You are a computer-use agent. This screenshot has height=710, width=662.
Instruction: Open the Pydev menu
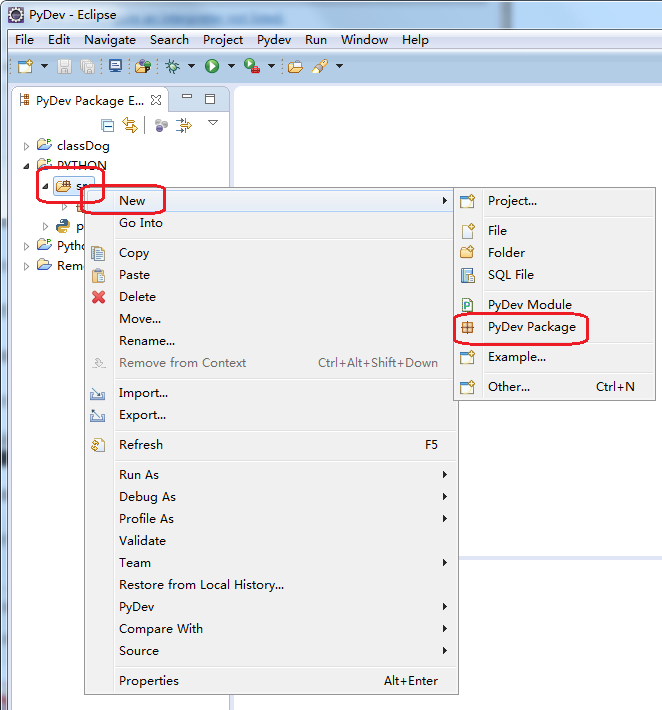click(274, 40)
